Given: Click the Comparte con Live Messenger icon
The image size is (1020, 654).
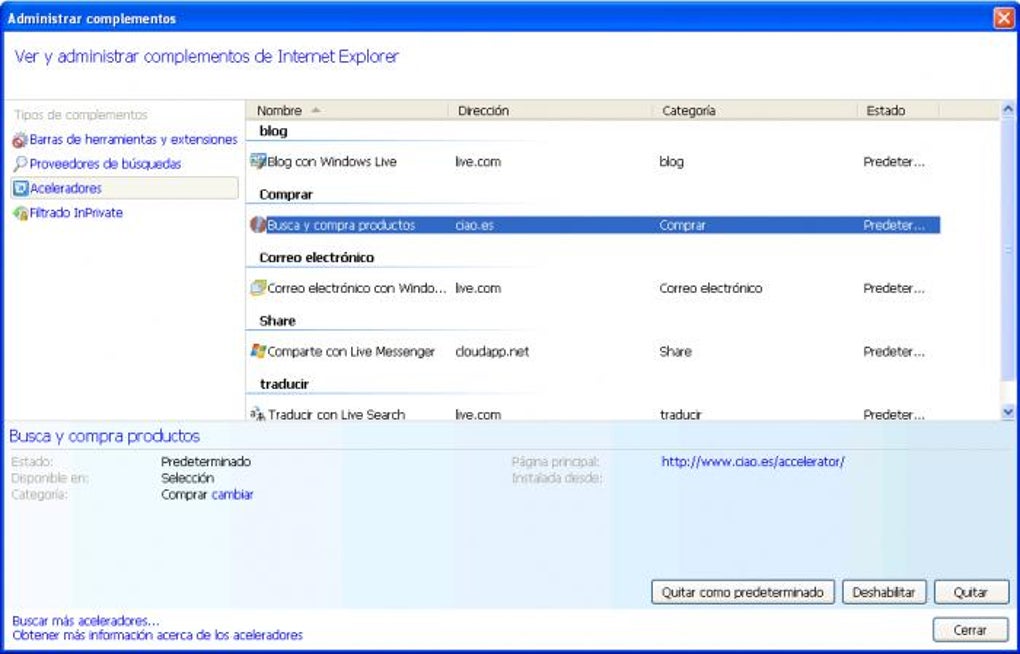Looking at the screenshot, I should coord(258,351).
